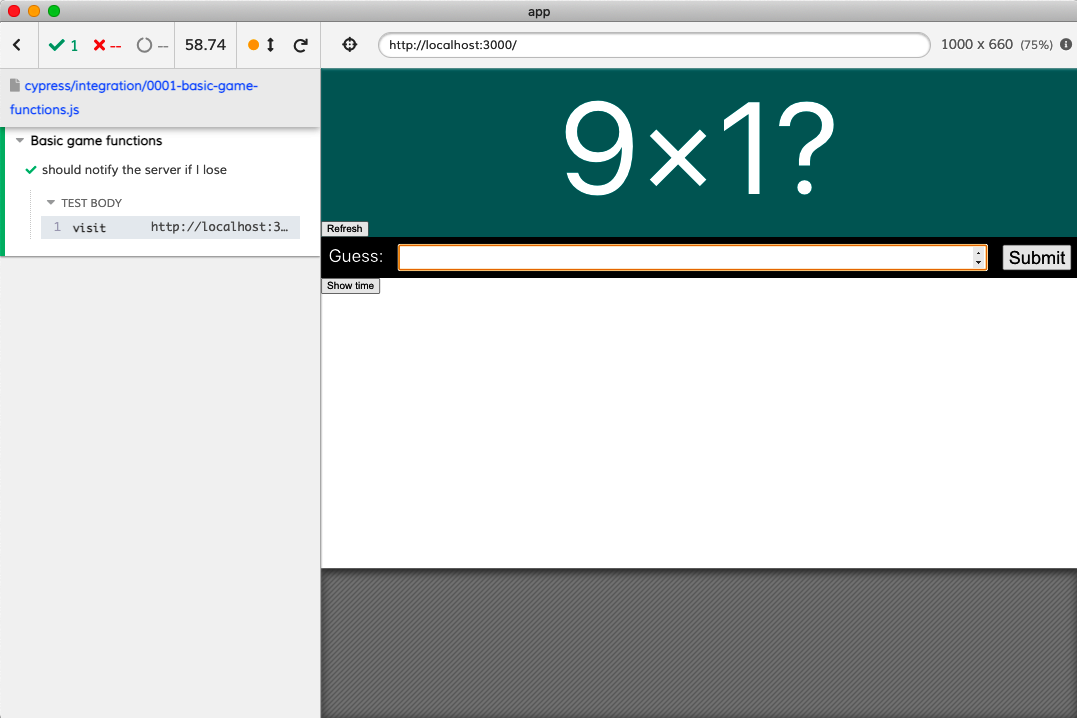Open the viewport size info icon
The width and height of the screenshot is (1077, 718).
pyautogui.click(x=1065, y=45)
